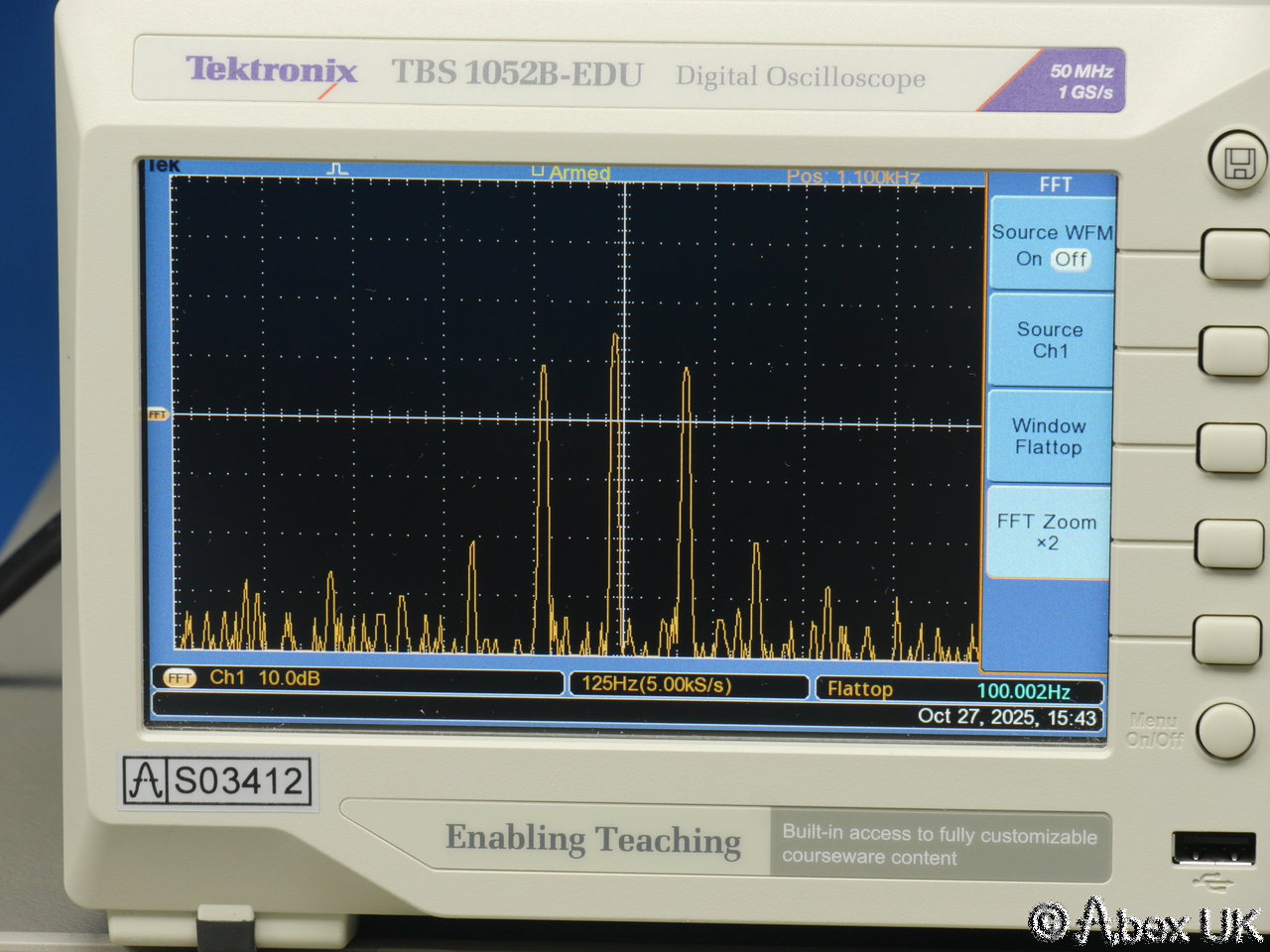Click the FFT marker on left graticule edge
Image resolution: width=1270 pixels, height=952 pixels.
click(158, 414)
